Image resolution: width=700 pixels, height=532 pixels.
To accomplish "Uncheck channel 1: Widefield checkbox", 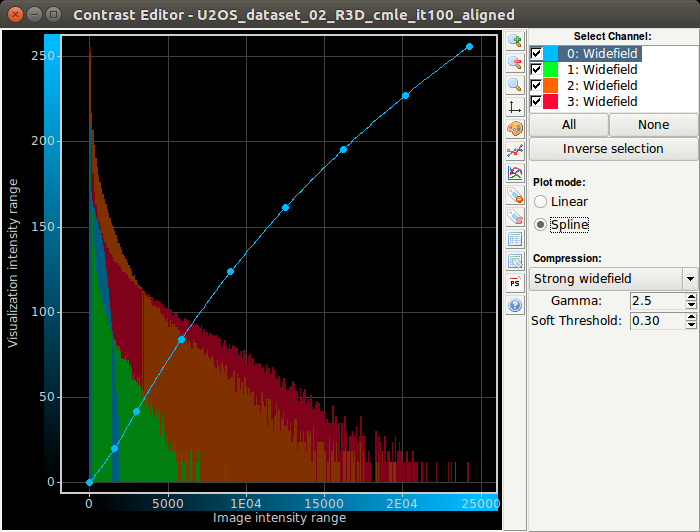I will tap(537, 70).
